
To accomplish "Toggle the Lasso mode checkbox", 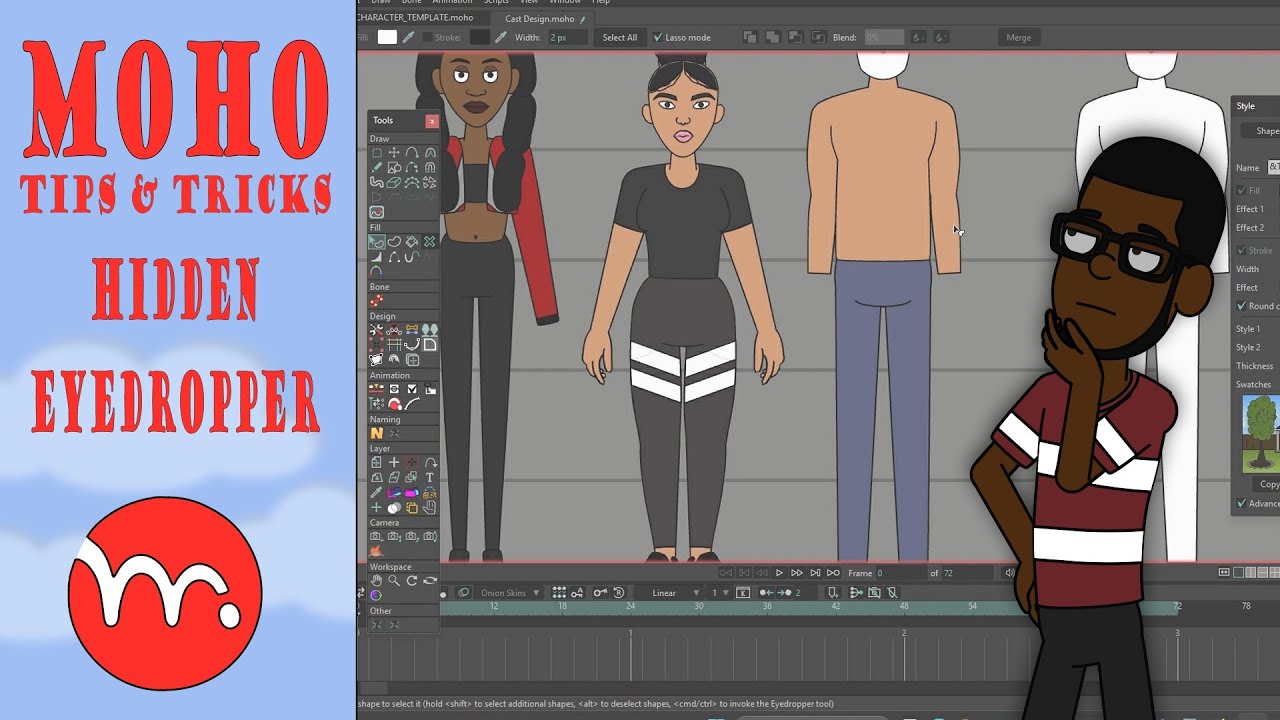I will pos(657,38).
